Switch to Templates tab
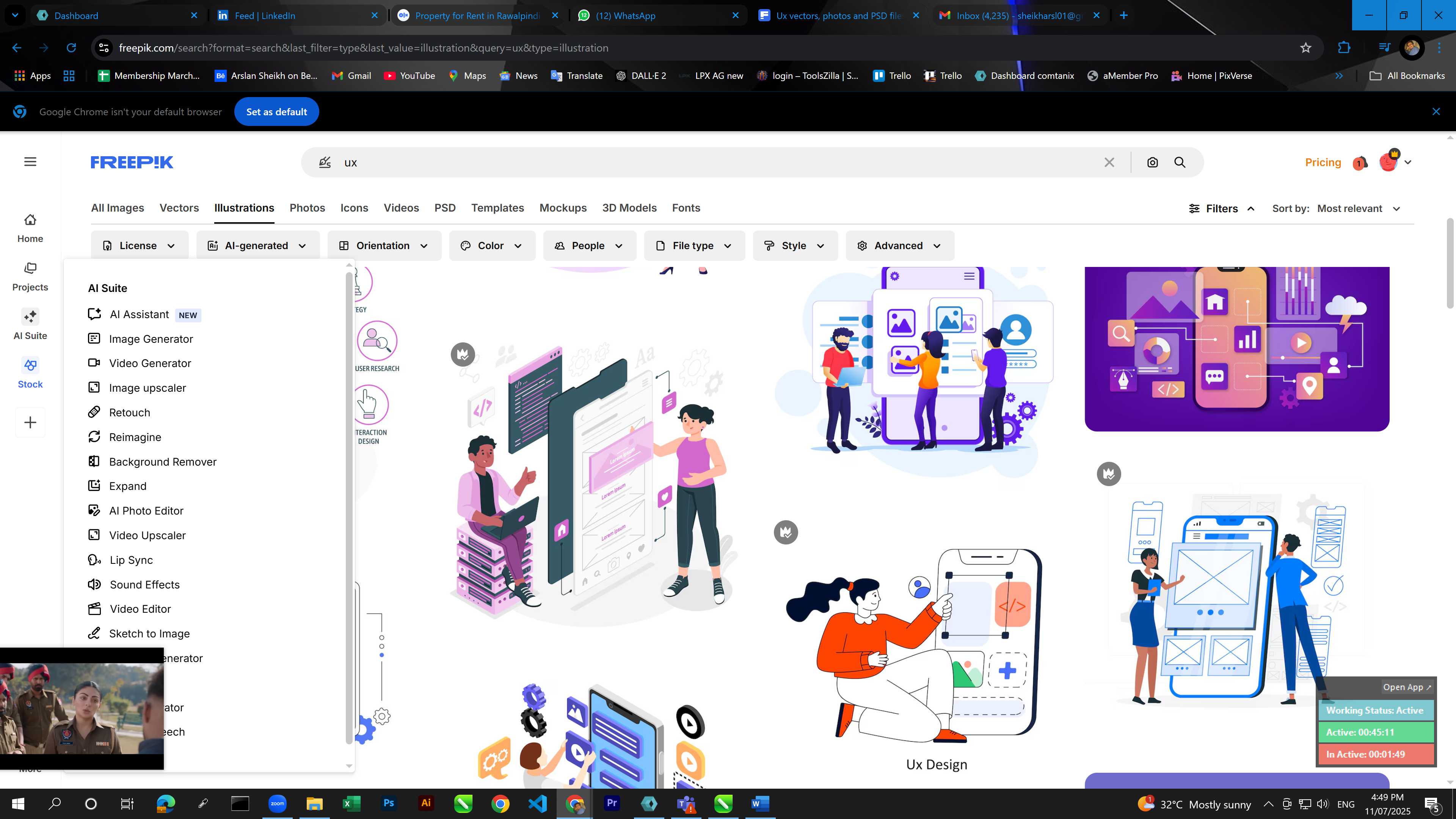Image resolution: width=1456 pixels, height=819 pixels. click(x=497, y=208)
